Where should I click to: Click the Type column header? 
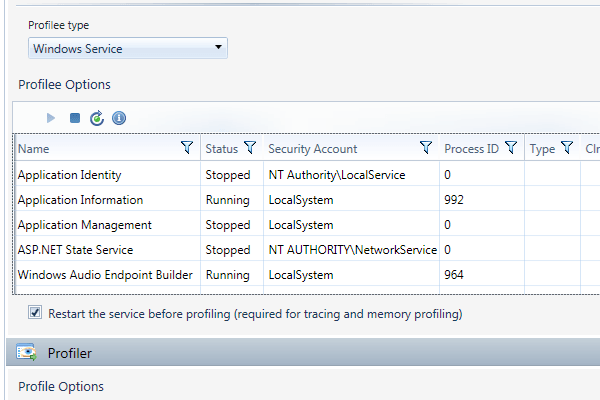542,149
